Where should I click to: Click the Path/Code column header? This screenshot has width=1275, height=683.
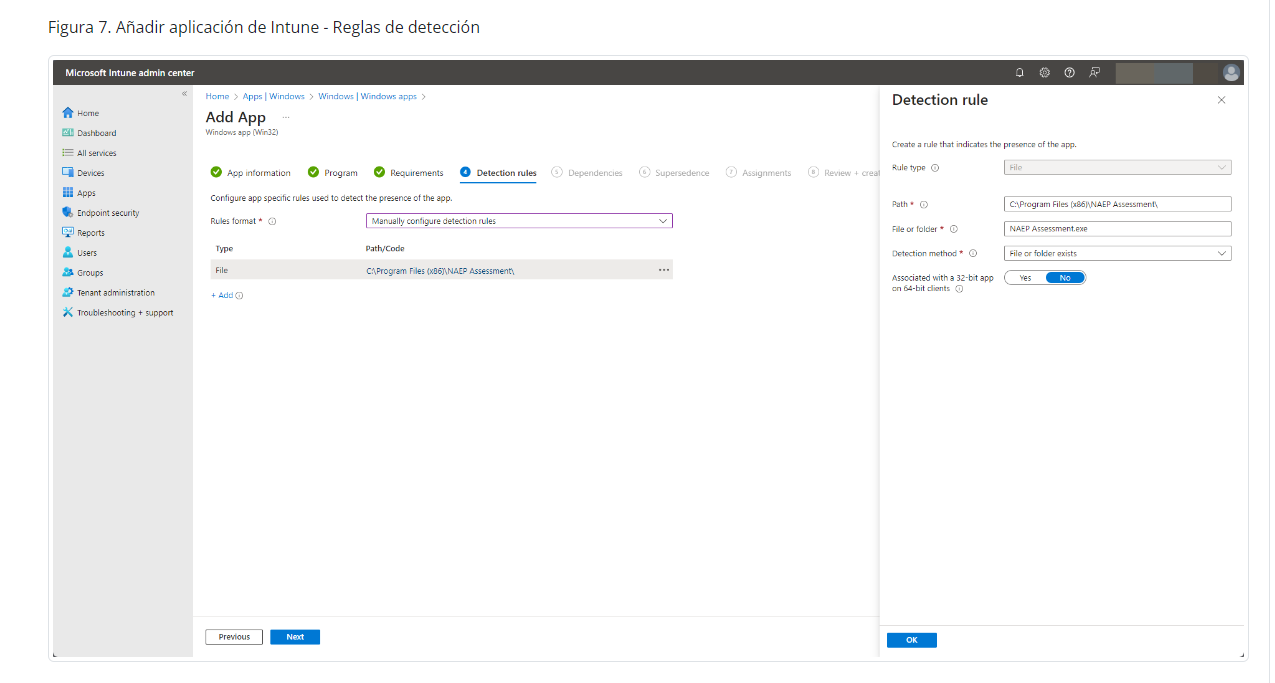[385, 248]
